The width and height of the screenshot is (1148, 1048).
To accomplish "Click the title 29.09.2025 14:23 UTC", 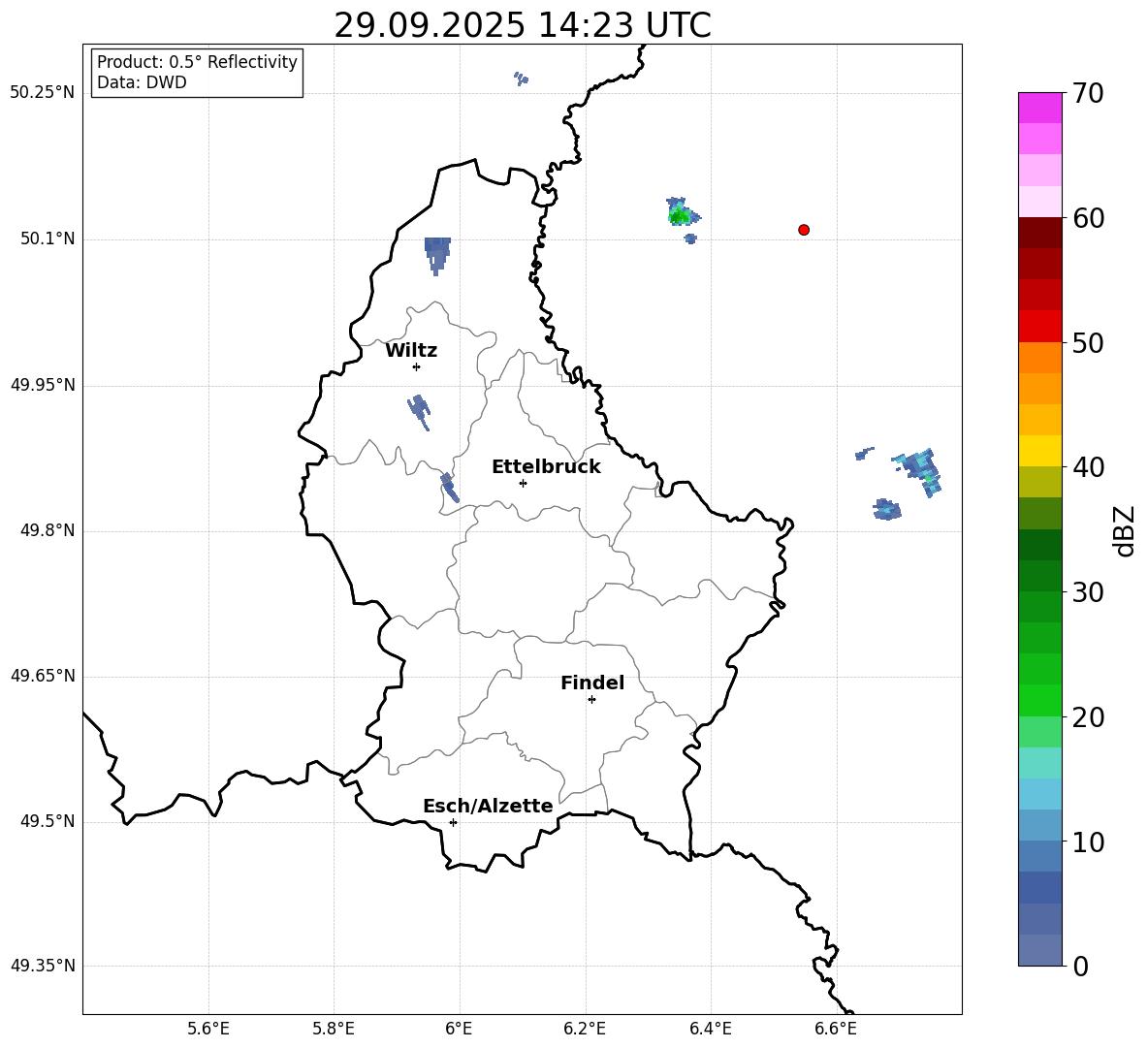I will pos(523,25).
